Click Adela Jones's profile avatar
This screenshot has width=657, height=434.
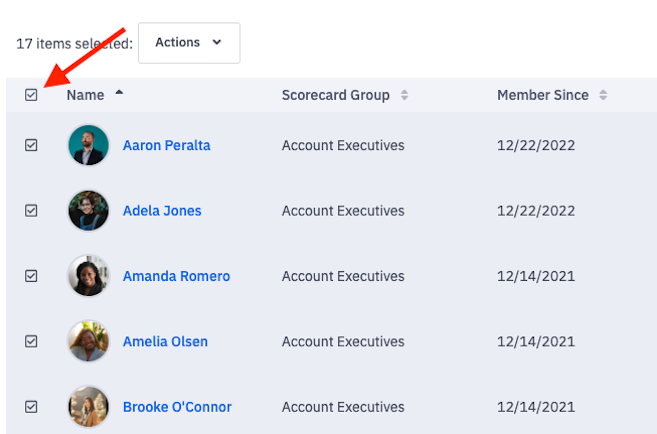88,211
